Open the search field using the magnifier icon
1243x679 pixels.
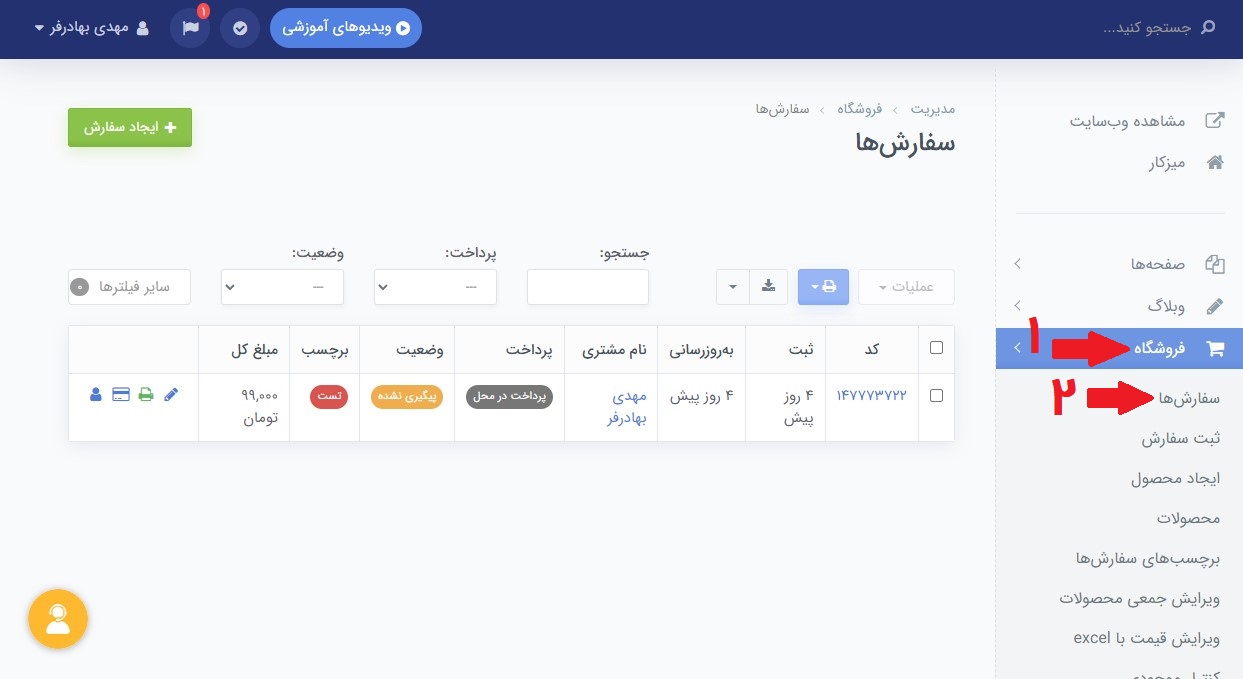pyautogui.click(x=1206, y=29)
